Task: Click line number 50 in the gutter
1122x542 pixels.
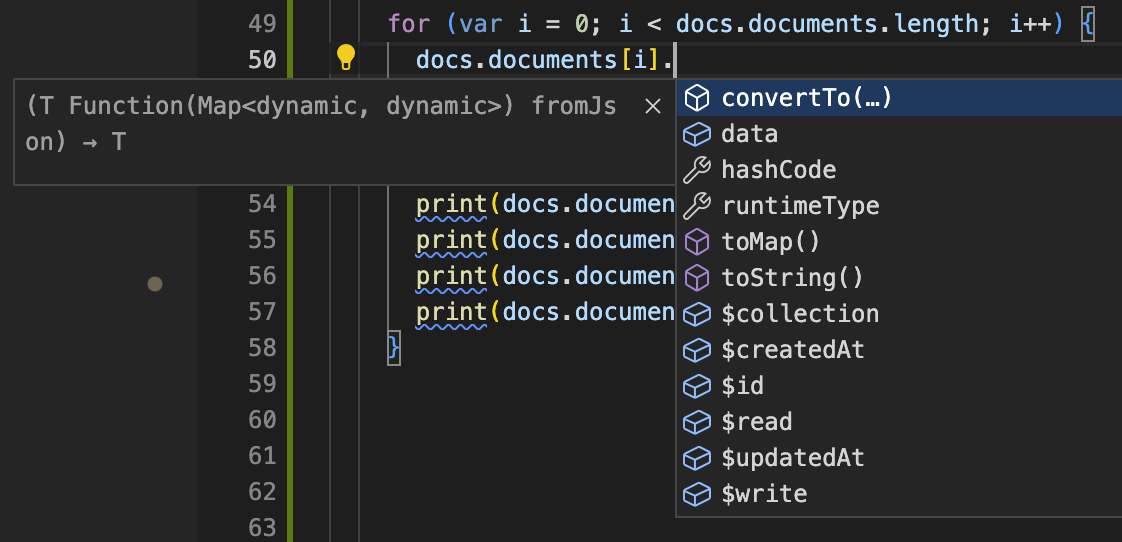Action: (x=262, y=60)
